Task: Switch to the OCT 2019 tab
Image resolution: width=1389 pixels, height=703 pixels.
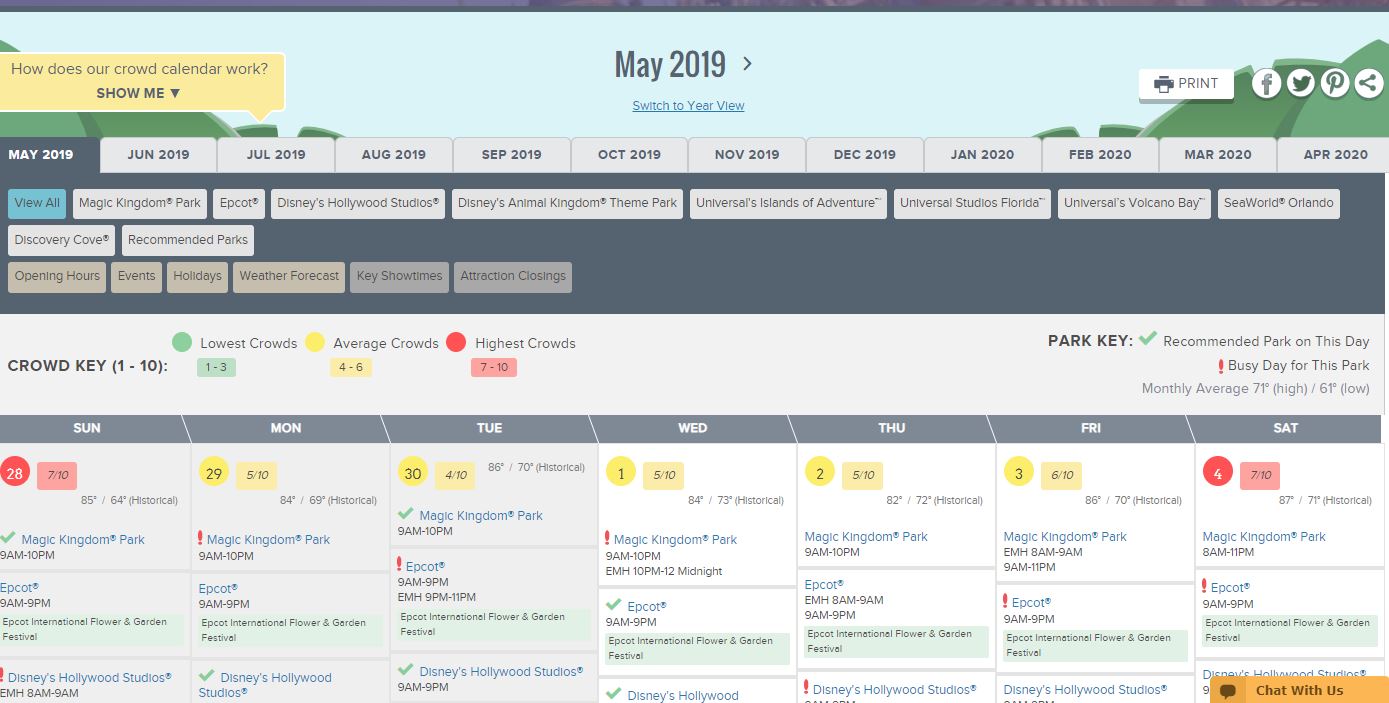Action: (x=628, y=155)
